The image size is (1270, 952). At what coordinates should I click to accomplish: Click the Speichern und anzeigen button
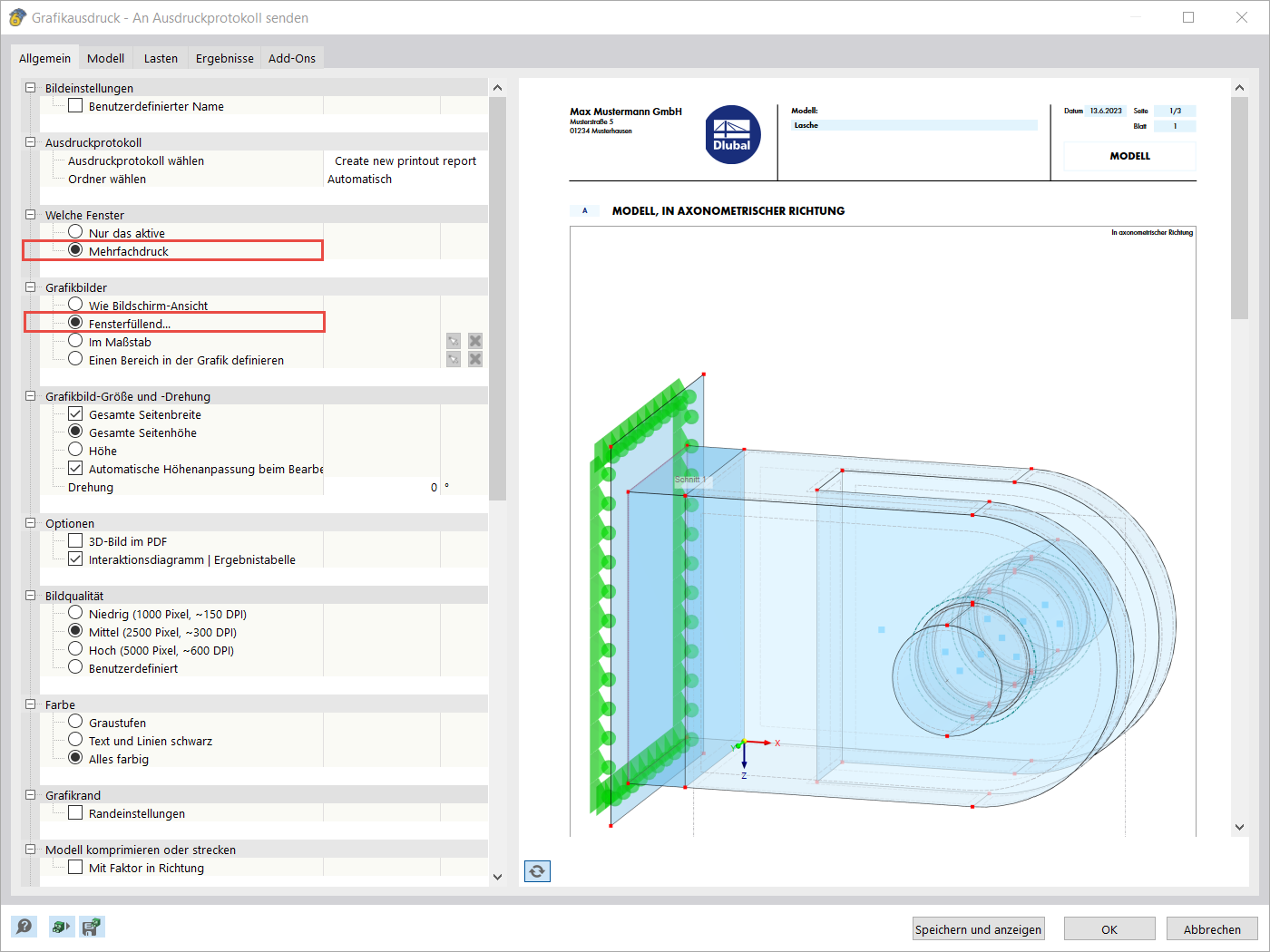978,928
